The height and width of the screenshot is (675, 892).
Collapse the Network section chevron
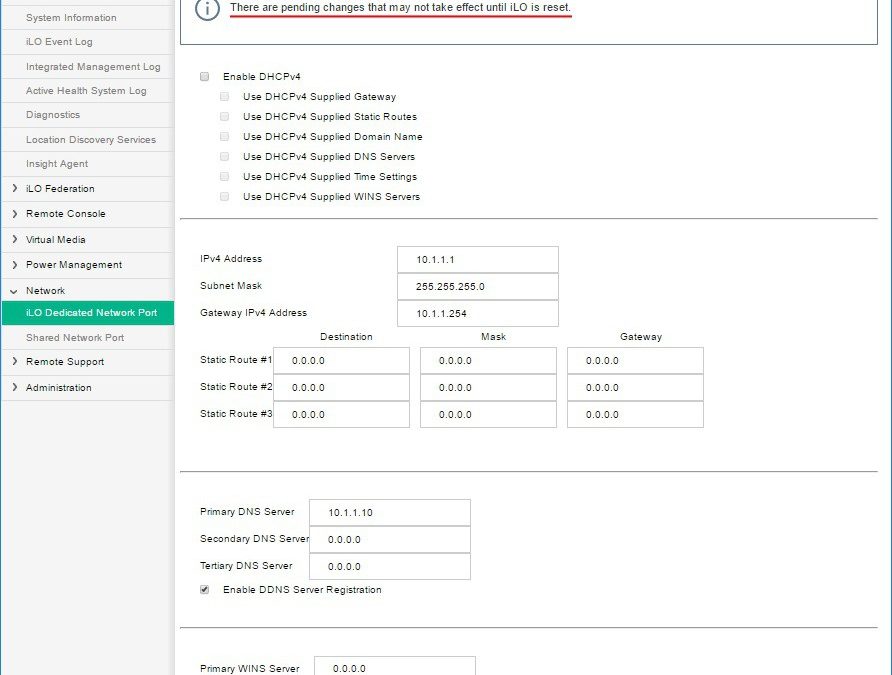14,291
